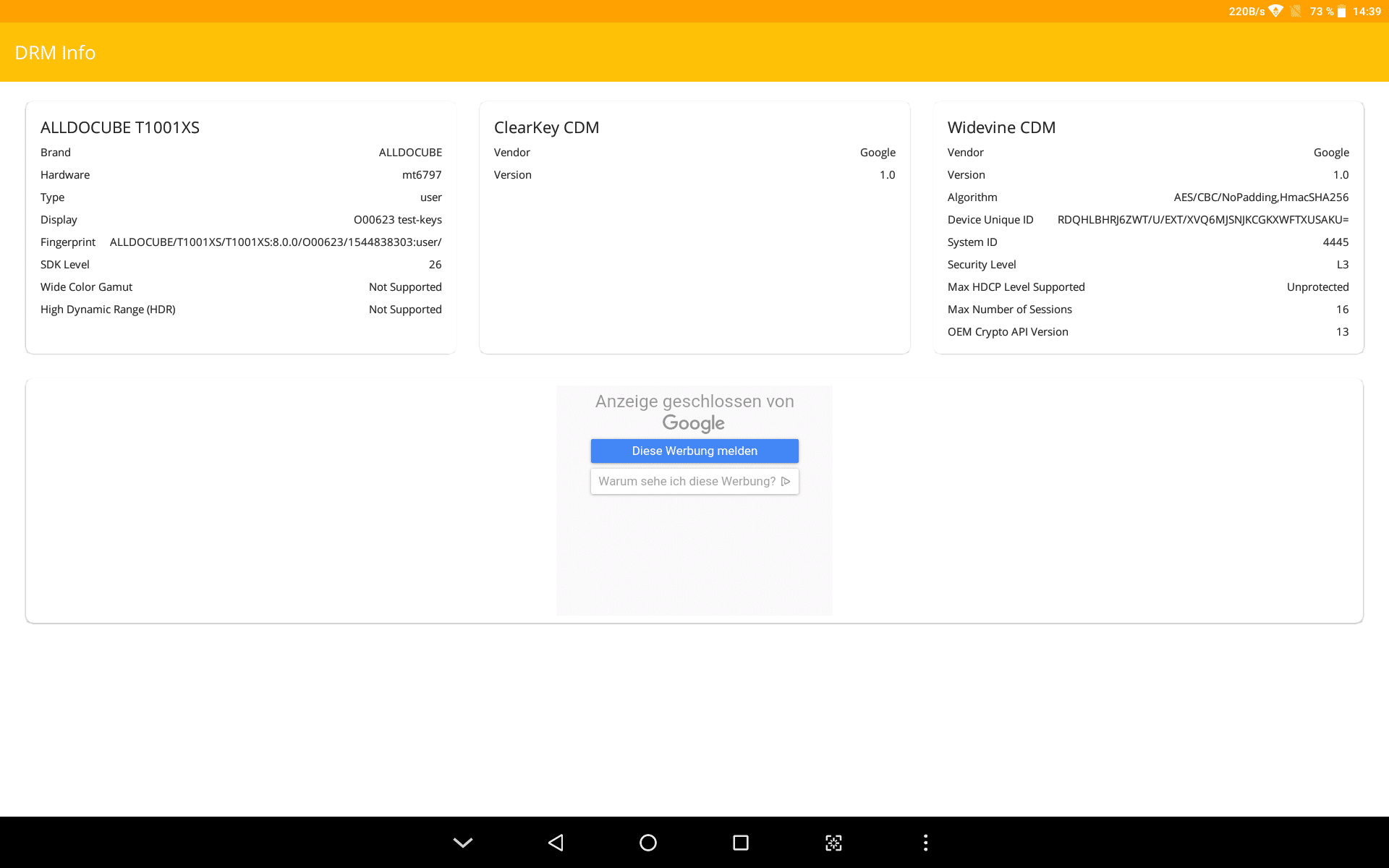The height and width of the screenshot is (868, 1389).
Task: Tap the ClearKey Vendor value Google
Action: 878,152
